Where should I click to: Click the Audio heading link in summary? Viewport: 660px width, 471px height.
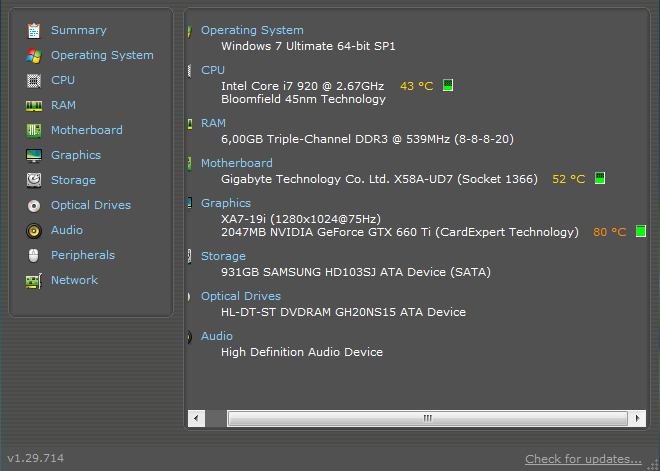(217, 336)
